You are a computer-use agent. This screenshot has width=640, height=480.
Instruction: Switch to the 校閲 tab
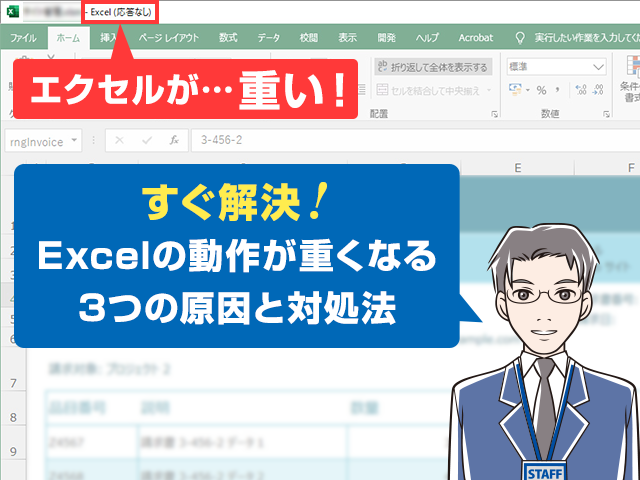(309, 38)
